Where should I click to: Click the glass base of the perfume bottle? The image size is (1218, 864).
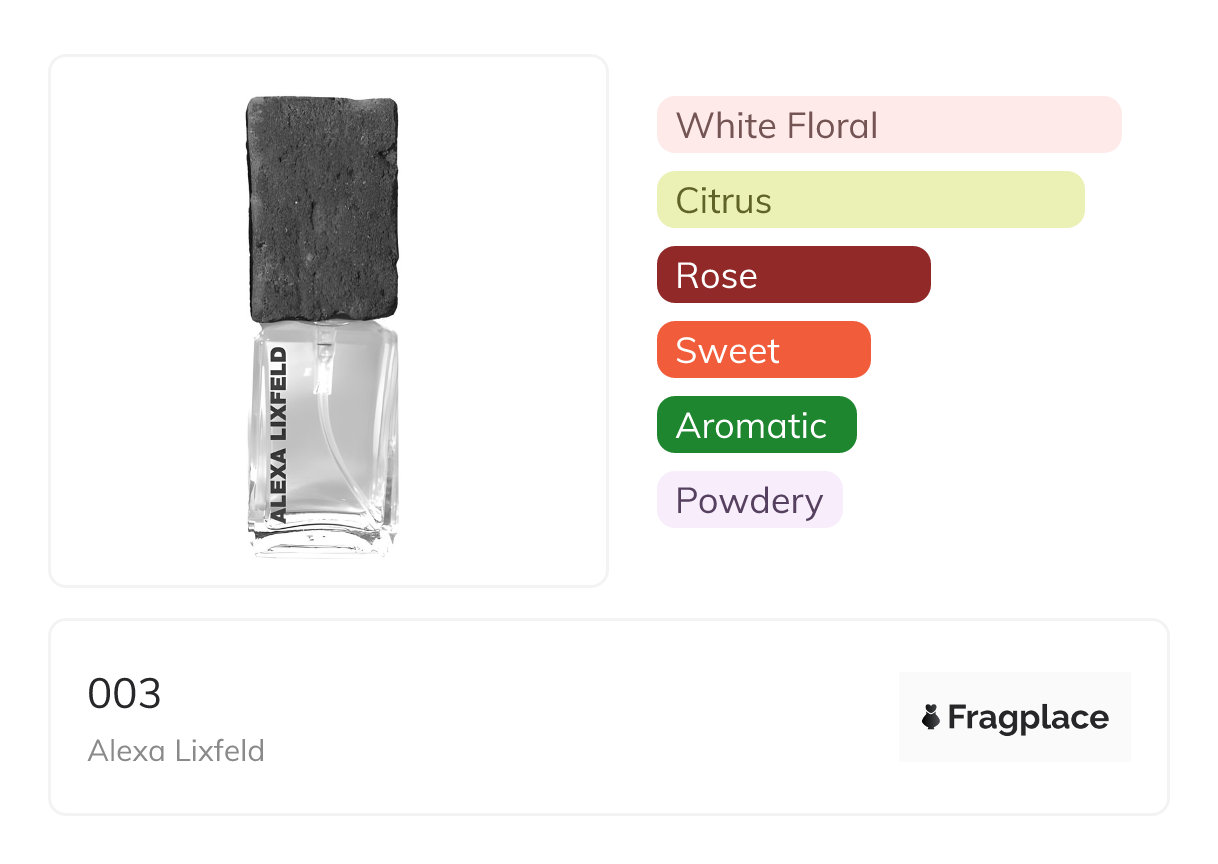tap(322, 540)
